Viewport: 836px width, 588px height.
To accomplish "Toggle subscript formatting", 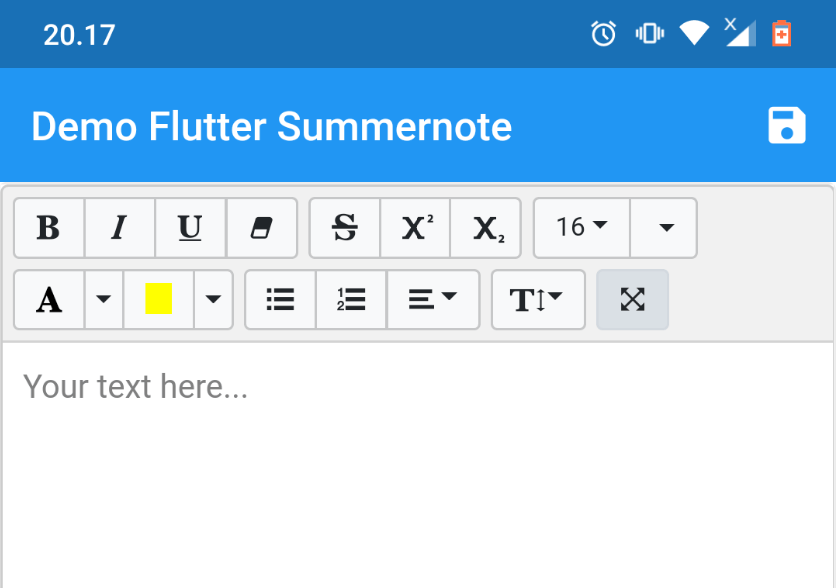I will [x=486, y=228].
